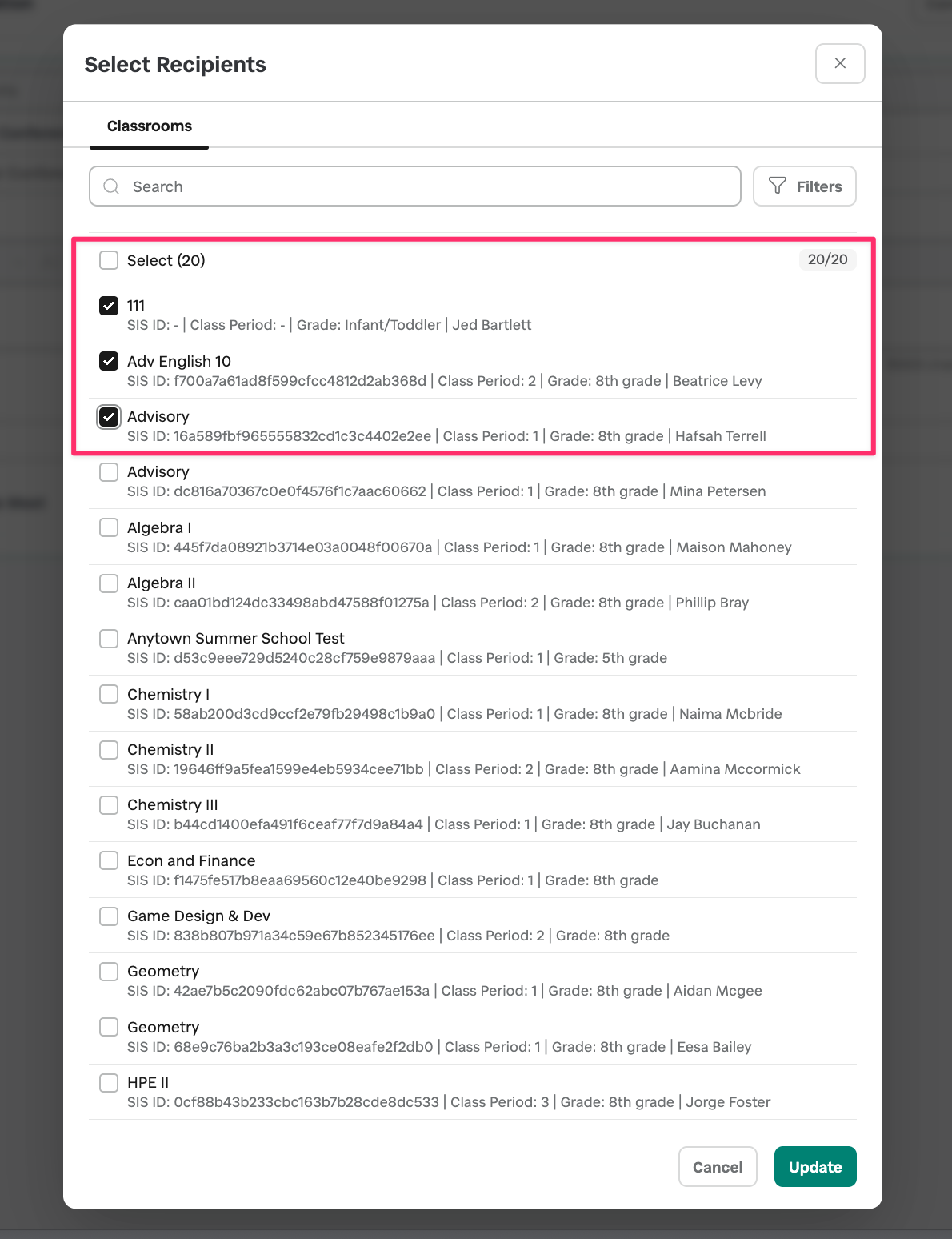Click the SIS details line mentioning Jed Bartlett
This screenshot has height=1239, width=952.
329,325
